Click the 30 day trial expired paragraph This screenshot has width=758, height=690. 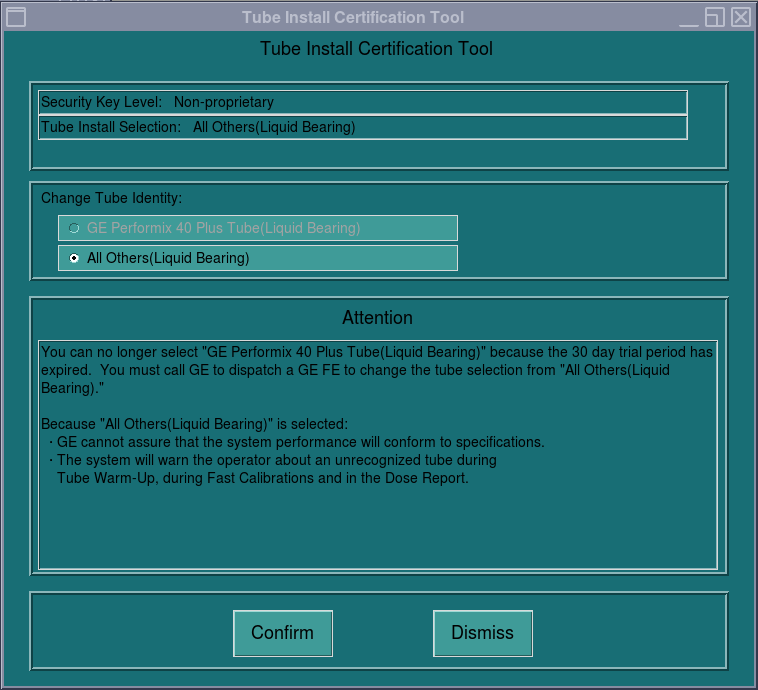(376, 369)
